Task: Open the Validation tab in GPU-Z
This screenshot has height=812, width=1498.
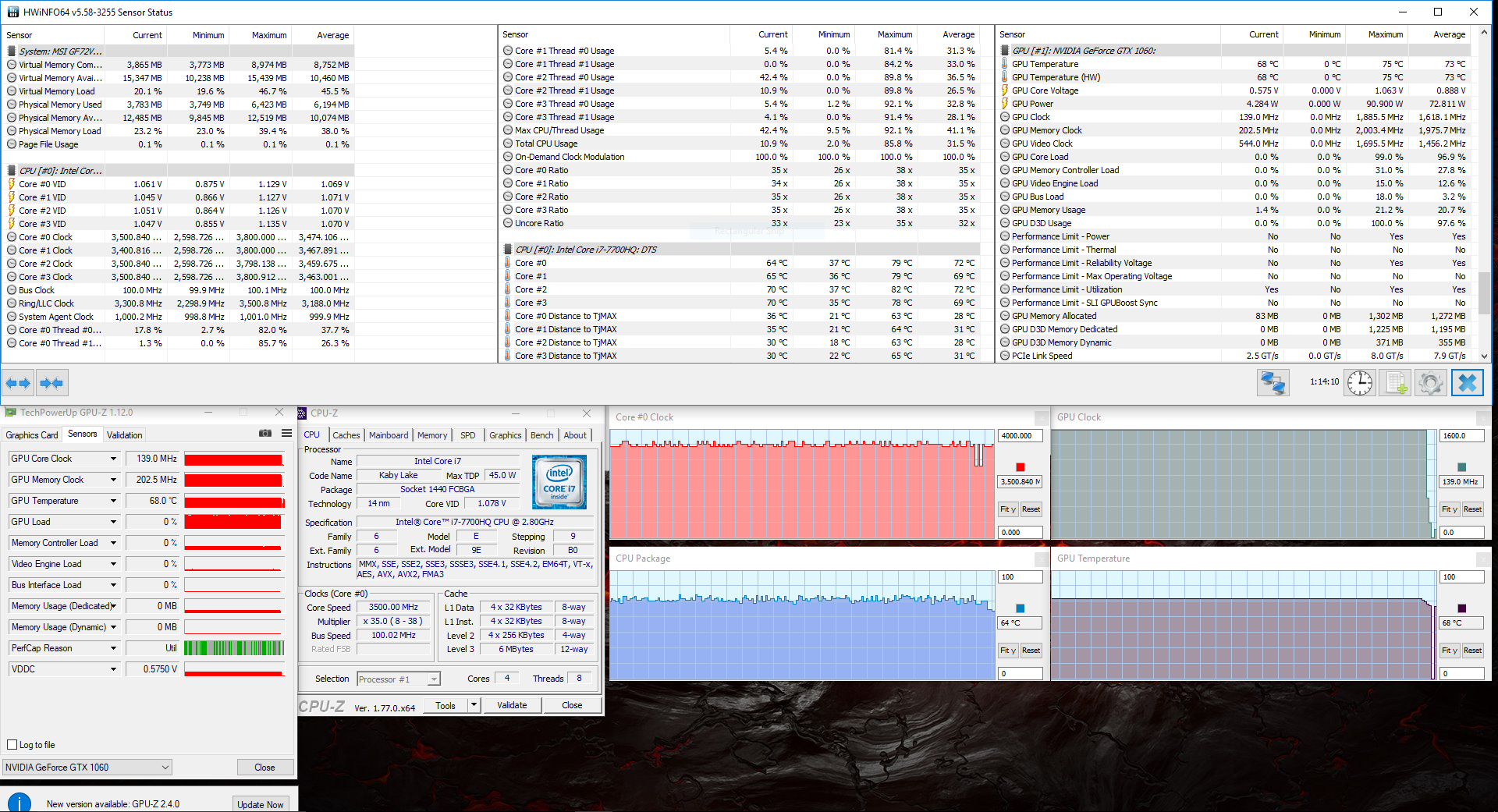Action: click(x=125, y=435)
